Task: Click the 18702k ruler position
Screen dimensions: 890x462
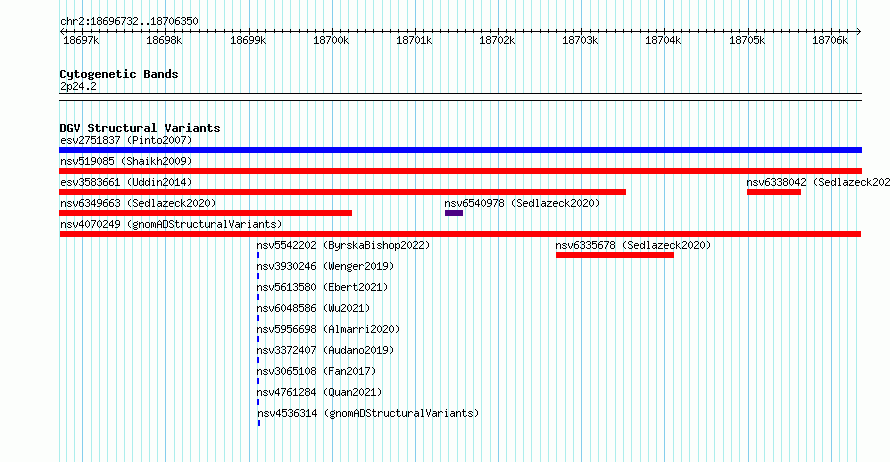Action: click(497, 40)
